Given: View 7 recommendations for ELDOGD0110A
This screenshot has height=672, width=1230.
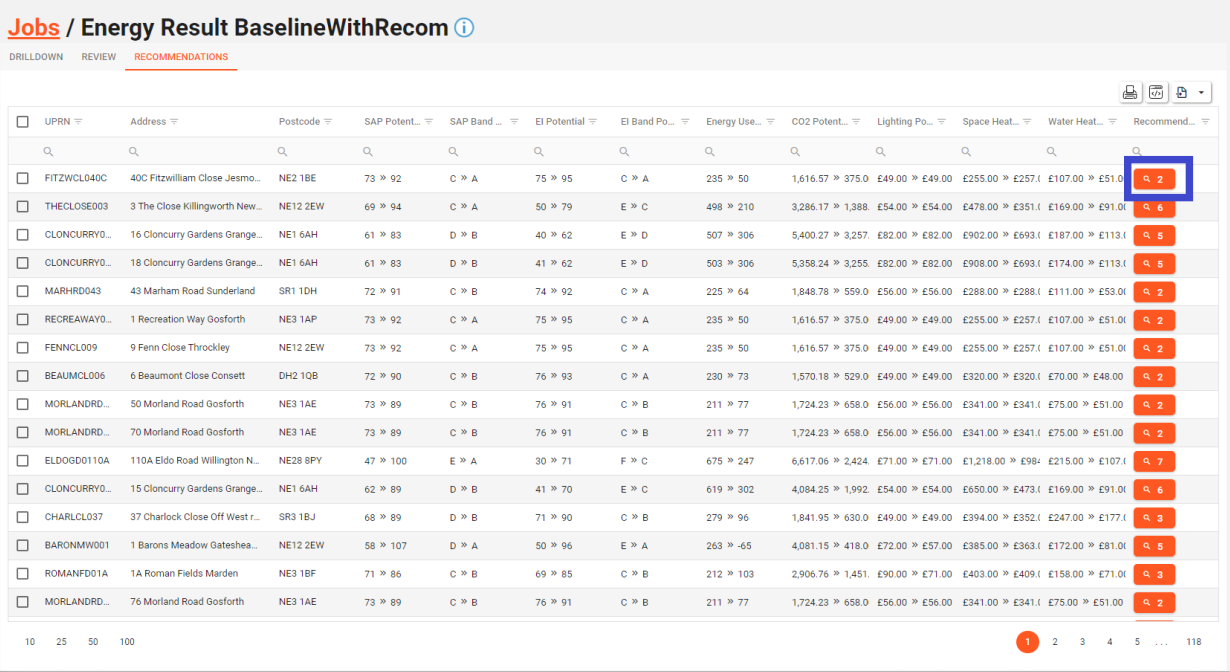Looking at the screenshot, I should [1153, 461].
